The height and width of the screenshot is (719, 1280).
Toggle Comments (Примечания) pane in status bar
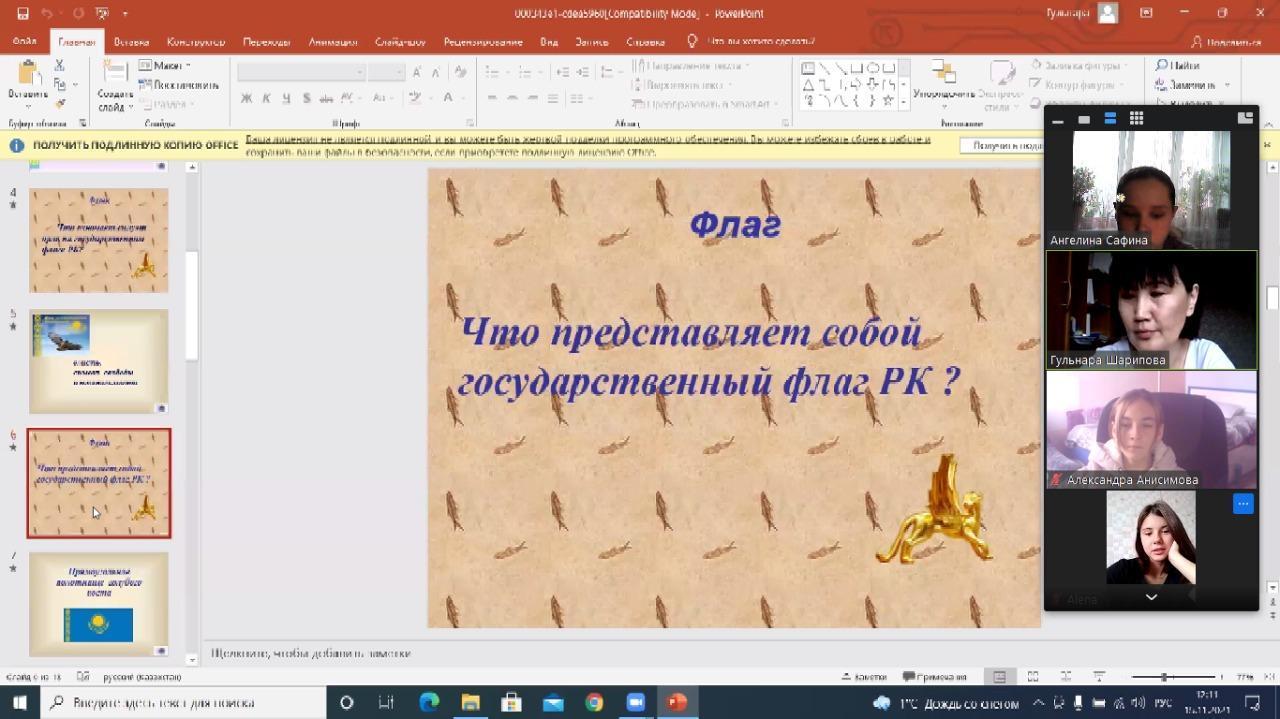pyautogui.click(x=934, y=677)
